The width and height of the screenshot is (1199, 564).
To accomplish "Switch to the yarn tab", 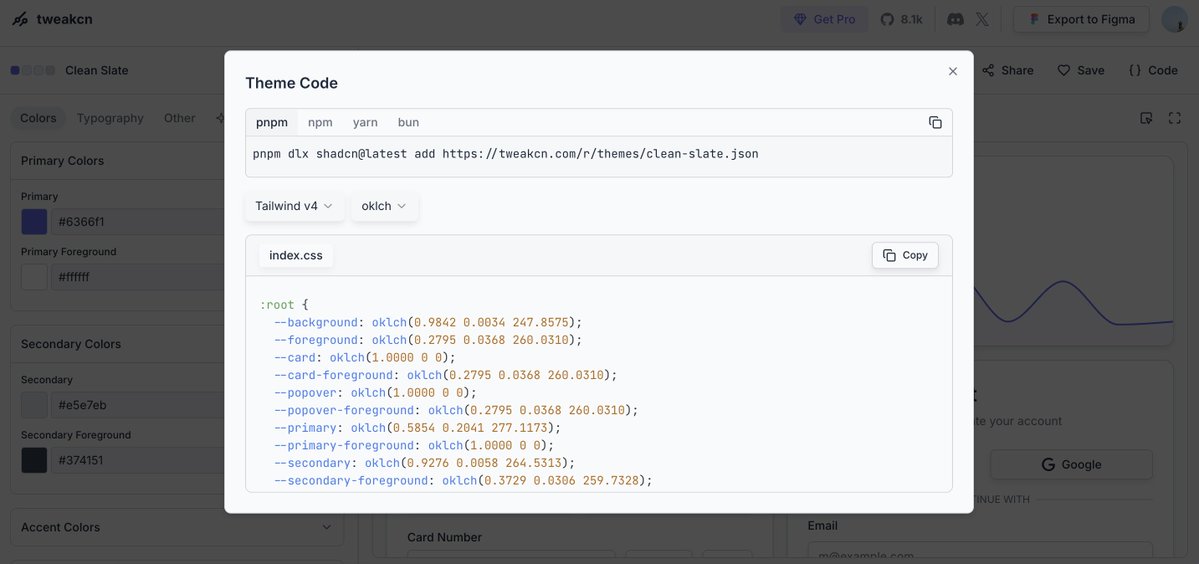I will (365, 122).
